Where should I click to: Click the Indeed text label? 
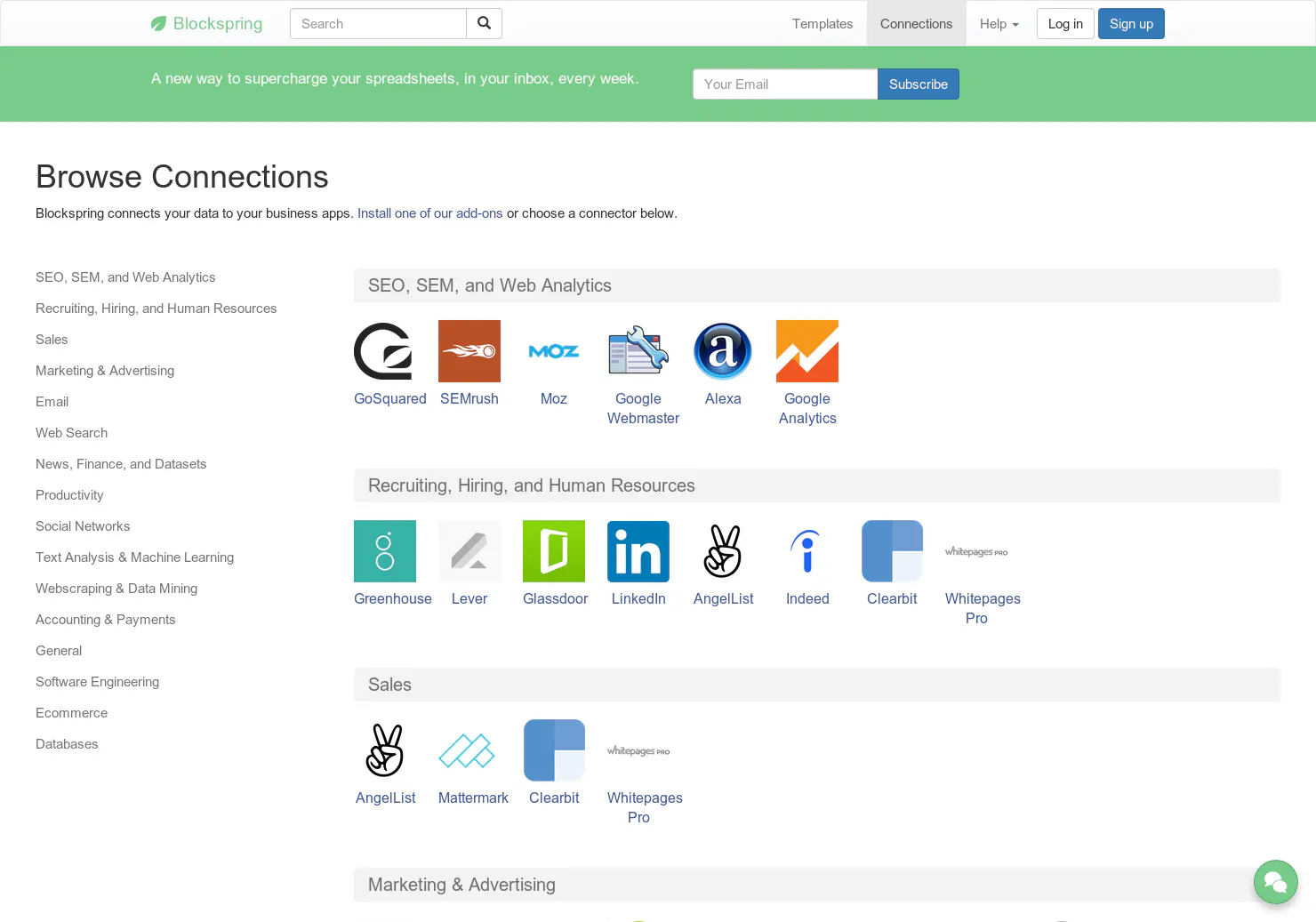(807, 599)
